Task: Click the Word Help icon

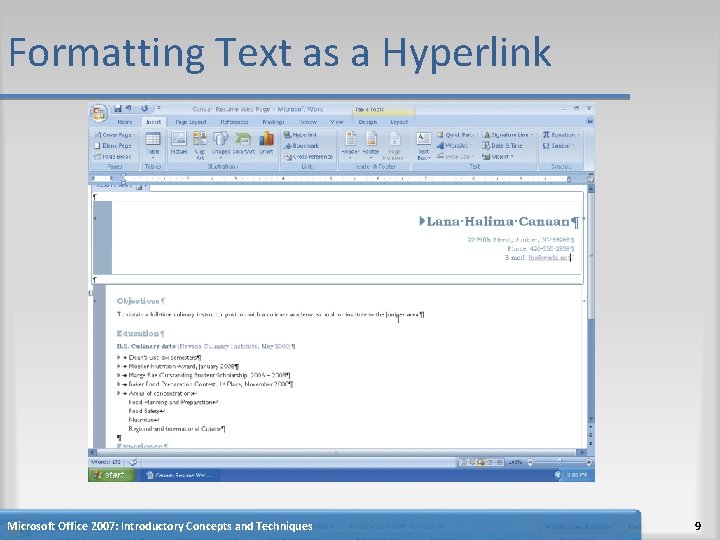Action: click(589, 121)
